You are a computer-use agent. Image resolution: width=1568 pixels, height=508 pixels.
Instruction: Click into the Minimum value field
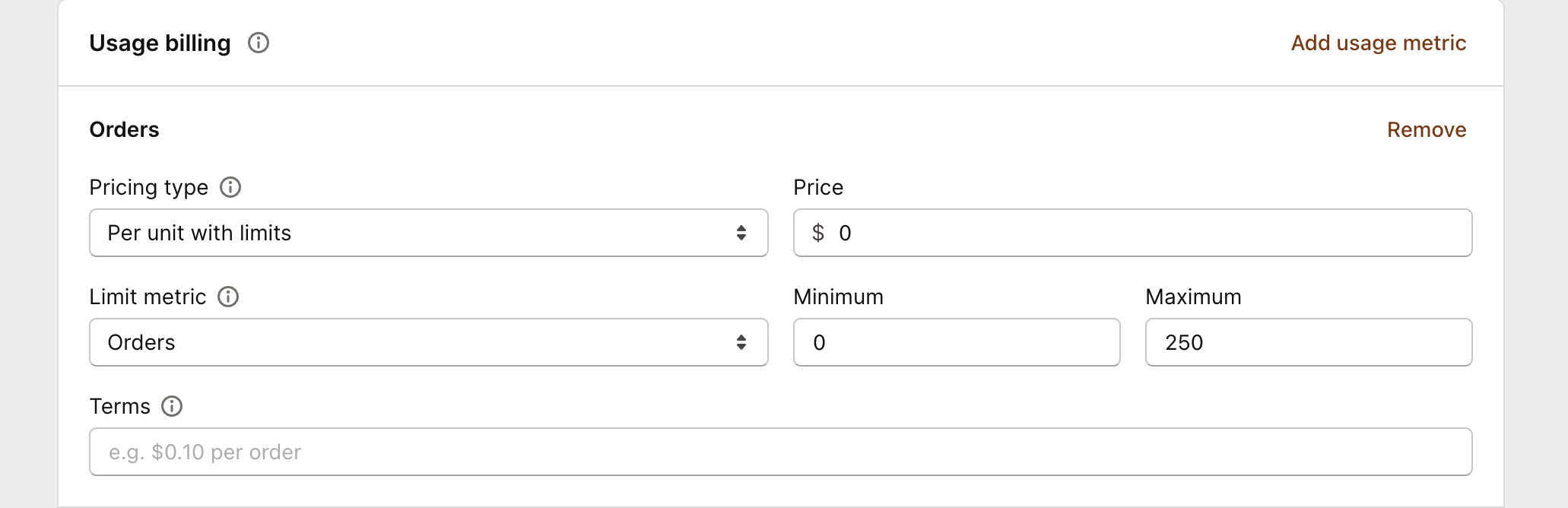tap(956, 342)
